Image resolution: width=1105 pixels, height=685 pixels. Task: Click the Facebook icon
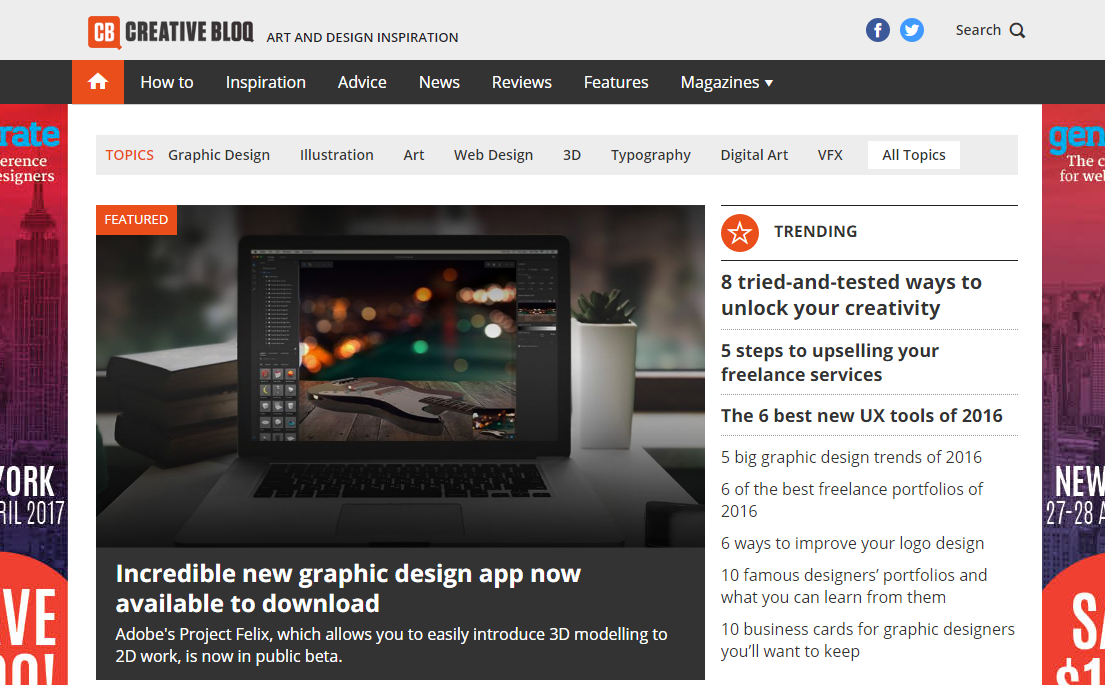(x=877, y=29)
